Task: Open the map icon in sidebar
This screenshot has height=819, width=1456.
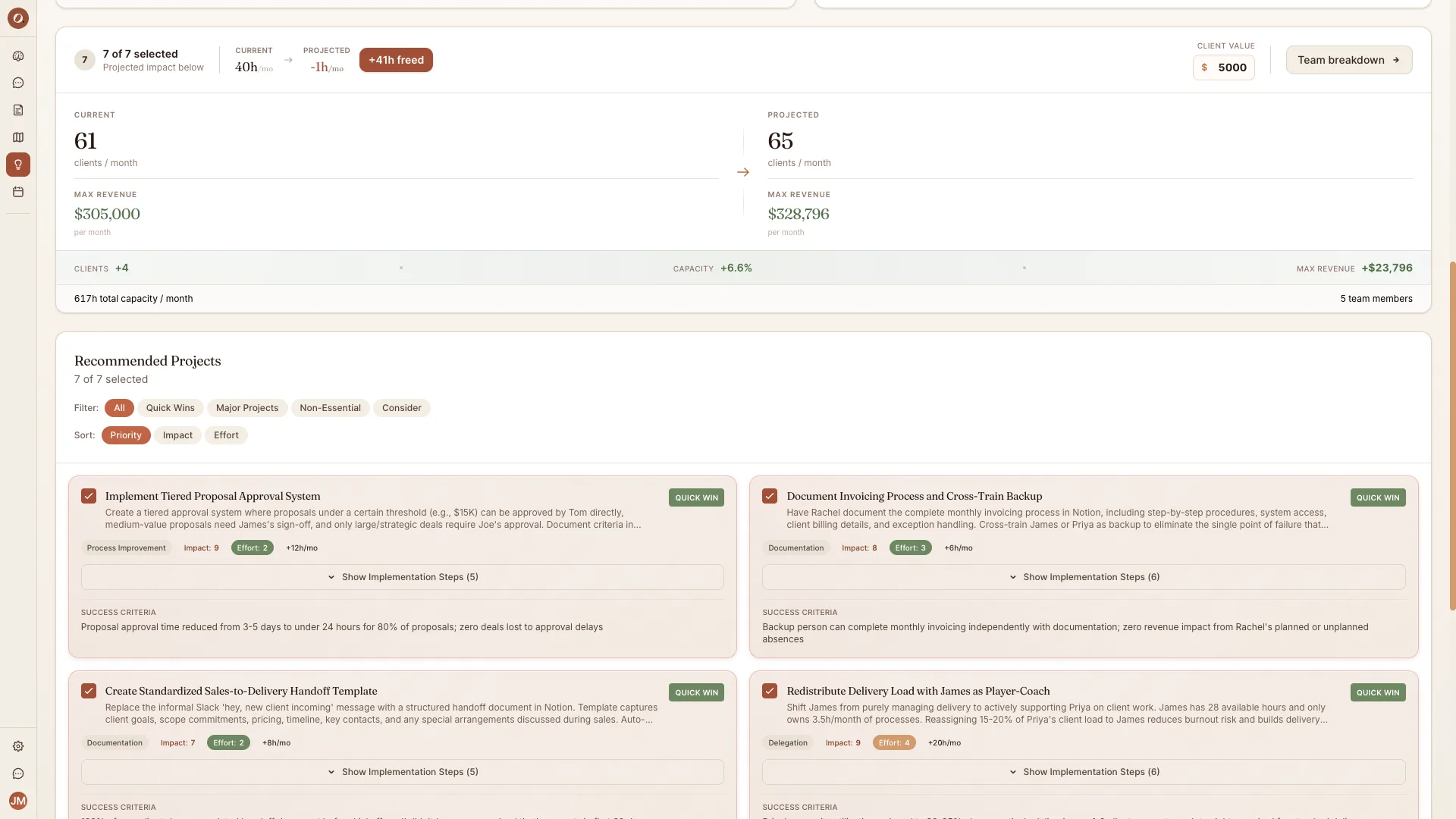Action: coord(18,137)
